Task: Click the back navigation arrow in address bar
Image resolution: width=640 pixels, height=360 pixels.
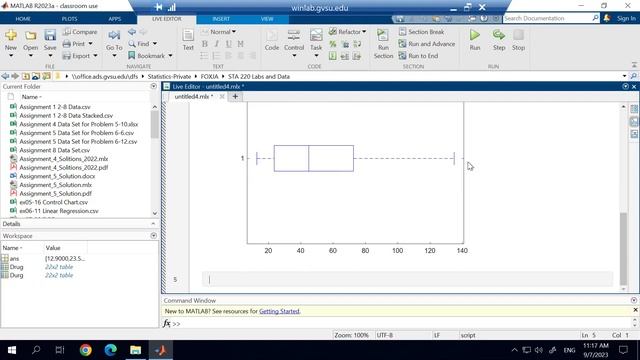Action: 5,76
